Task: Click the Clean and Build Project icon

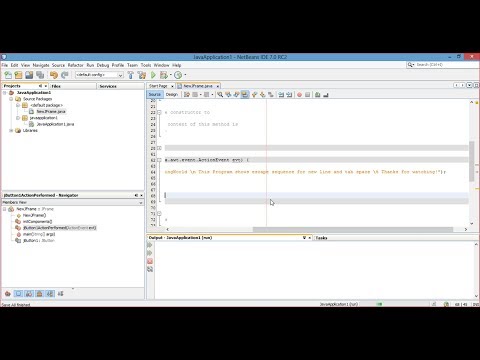Action: pos(142,75)
